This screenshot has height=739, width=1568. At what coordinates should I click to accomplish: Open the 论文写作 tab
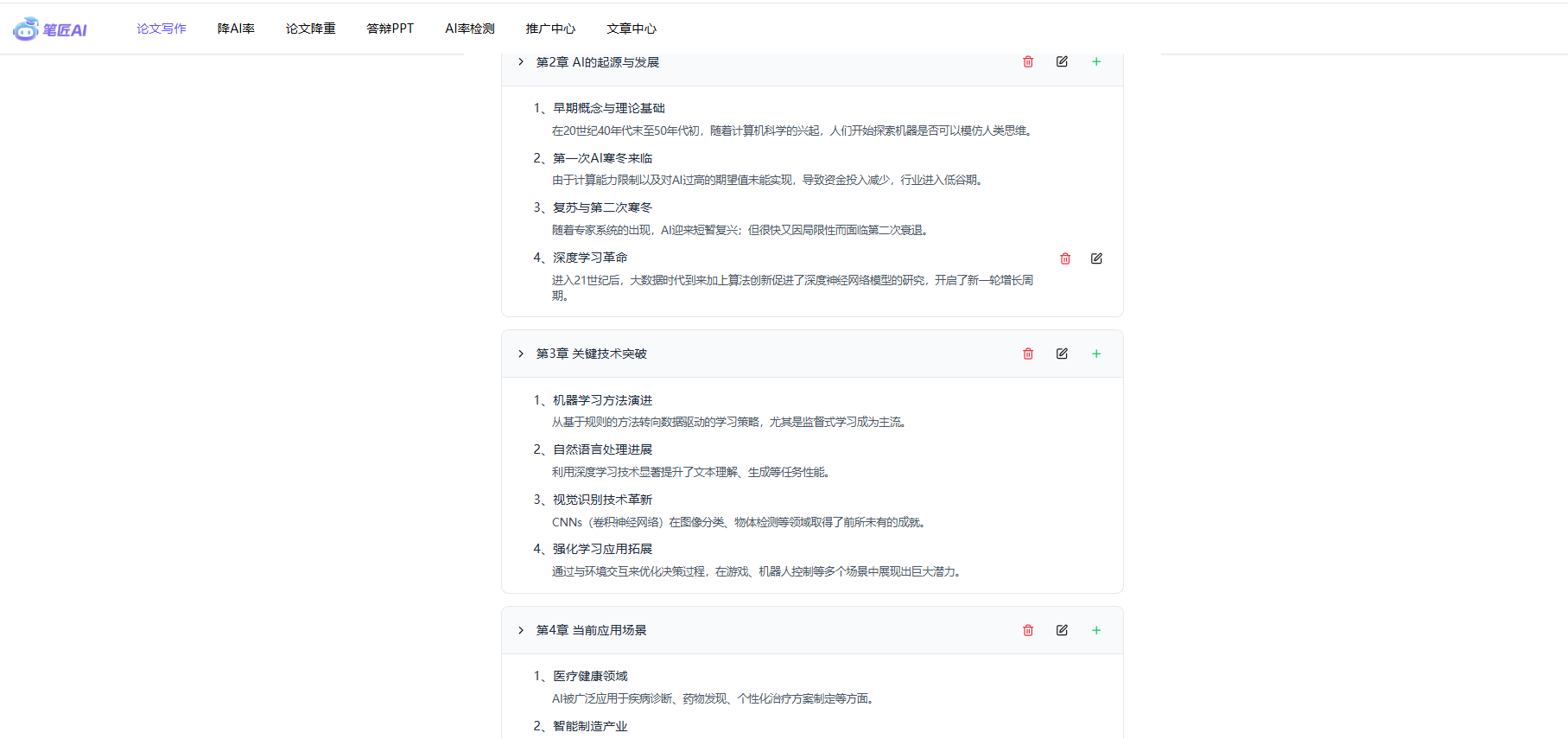[162, 29]
